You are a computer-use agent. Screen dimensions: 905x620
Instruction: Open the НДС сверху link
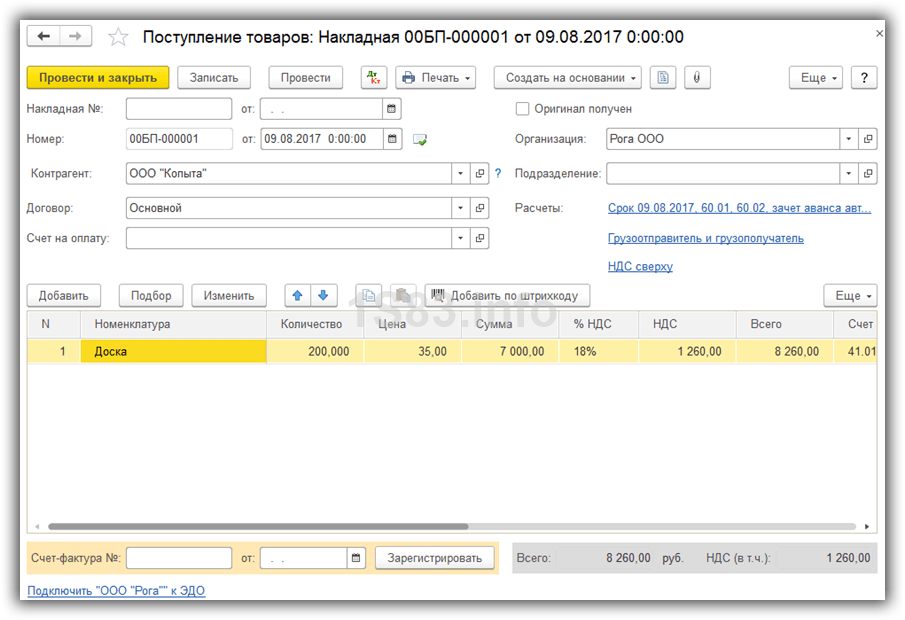[640, 266]
